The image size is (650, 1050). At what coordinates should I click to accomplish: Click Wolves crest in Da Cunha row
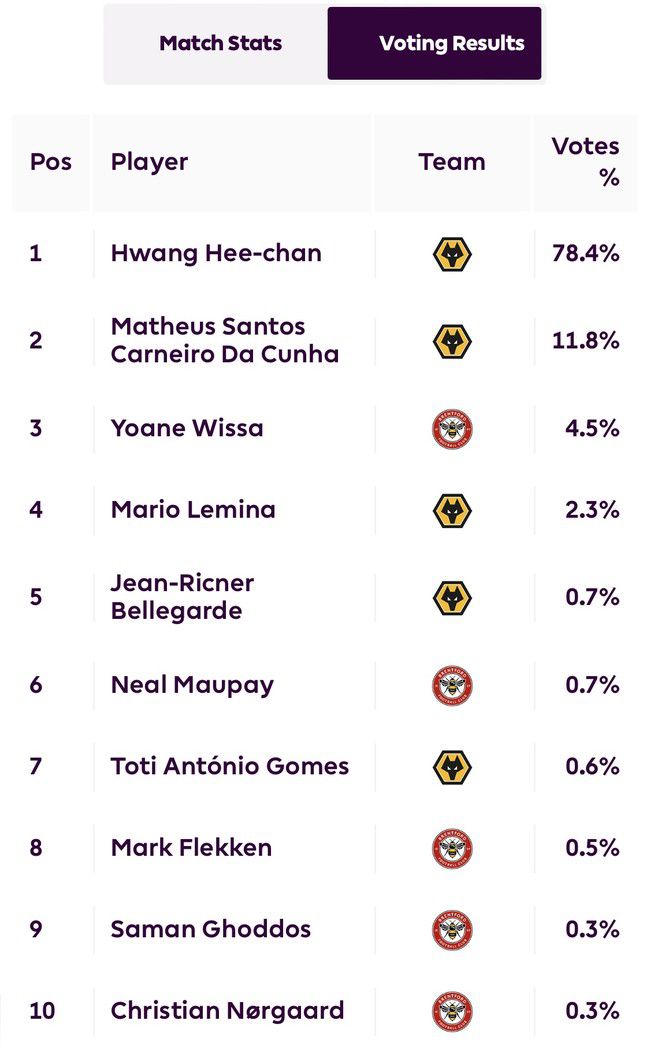coord(452,341)
